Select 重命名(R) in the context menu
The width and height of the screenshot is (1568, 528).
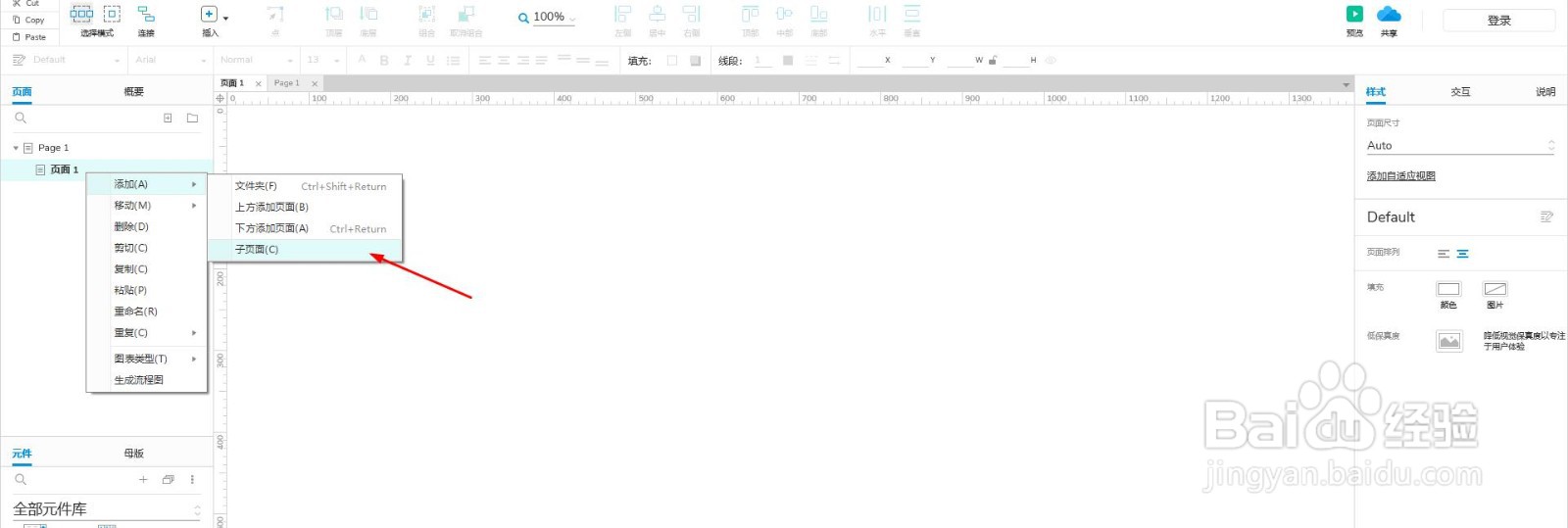pyautogui.click(x=147, y=312)
